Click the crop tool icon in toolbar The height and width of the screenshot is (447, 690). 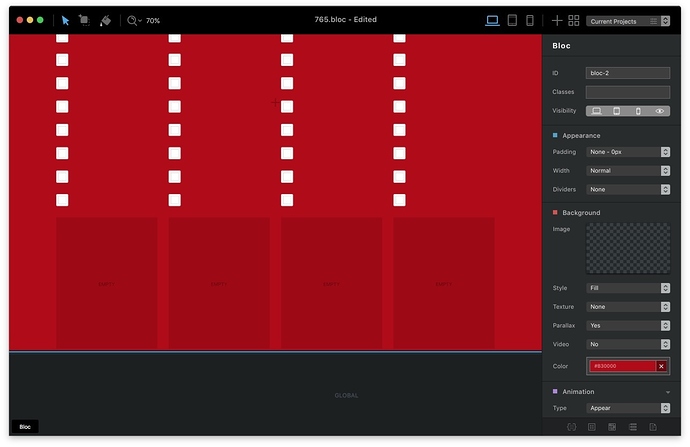[x=84, y=20]
